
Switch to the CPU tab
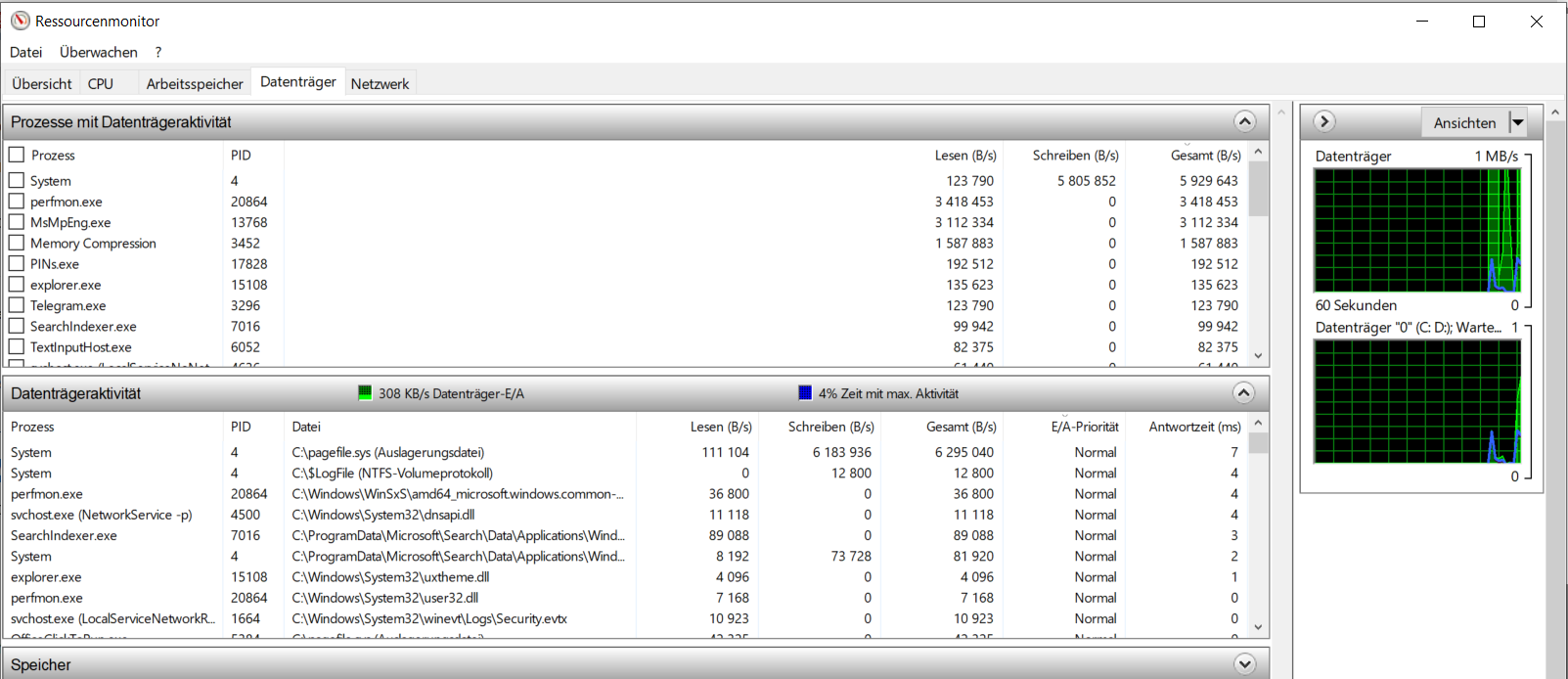point(101,83)
